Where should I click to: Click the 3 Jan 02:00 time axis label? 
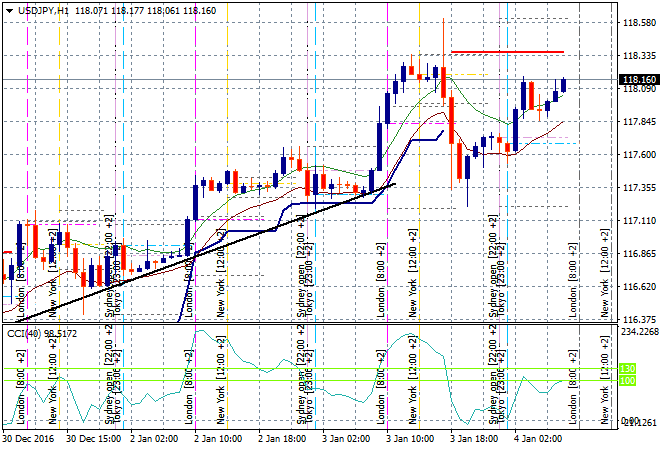click(x=346, y=439)
